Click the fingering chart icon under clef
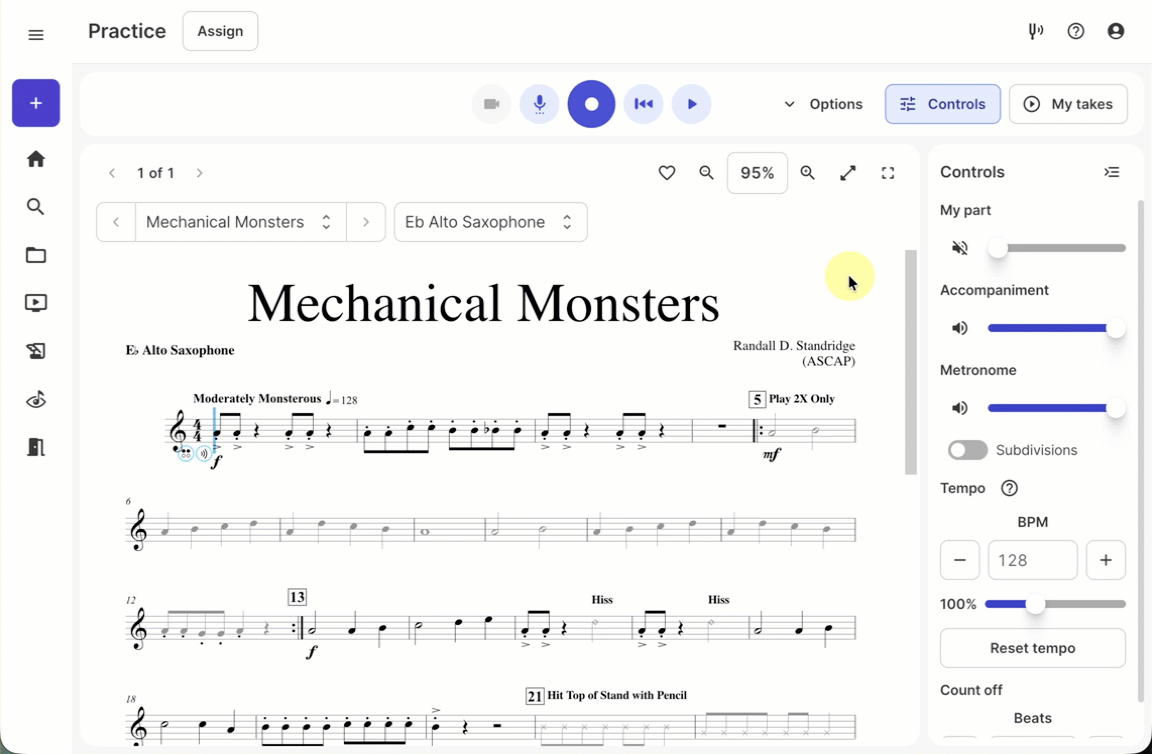 coord(186,453)
